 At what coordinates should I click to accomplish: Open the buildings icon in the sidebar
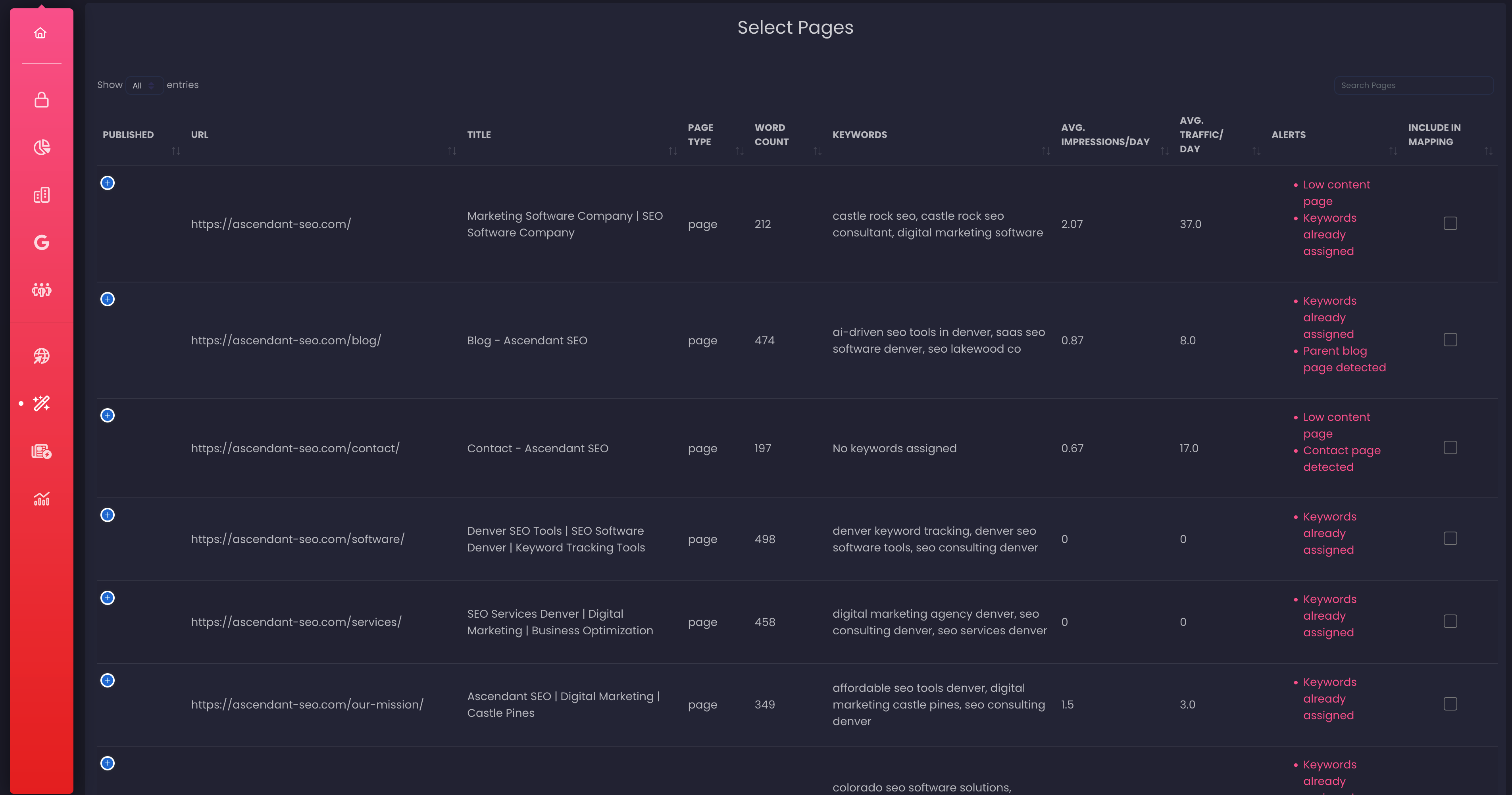[42, 195]
